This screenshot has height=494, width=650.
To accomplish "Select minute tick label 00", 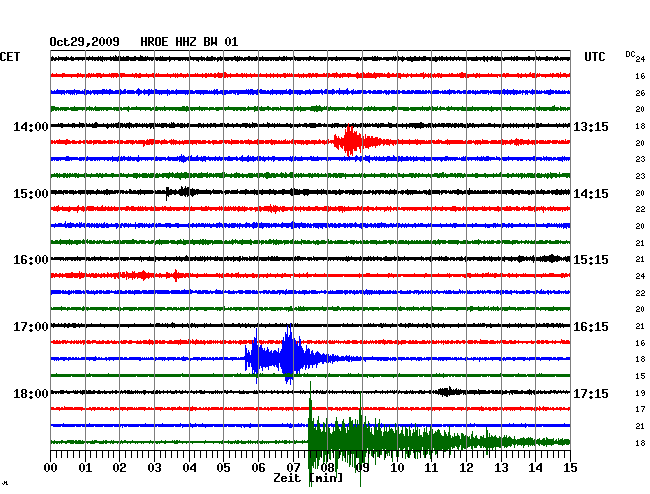I will (x=51, y=468).
